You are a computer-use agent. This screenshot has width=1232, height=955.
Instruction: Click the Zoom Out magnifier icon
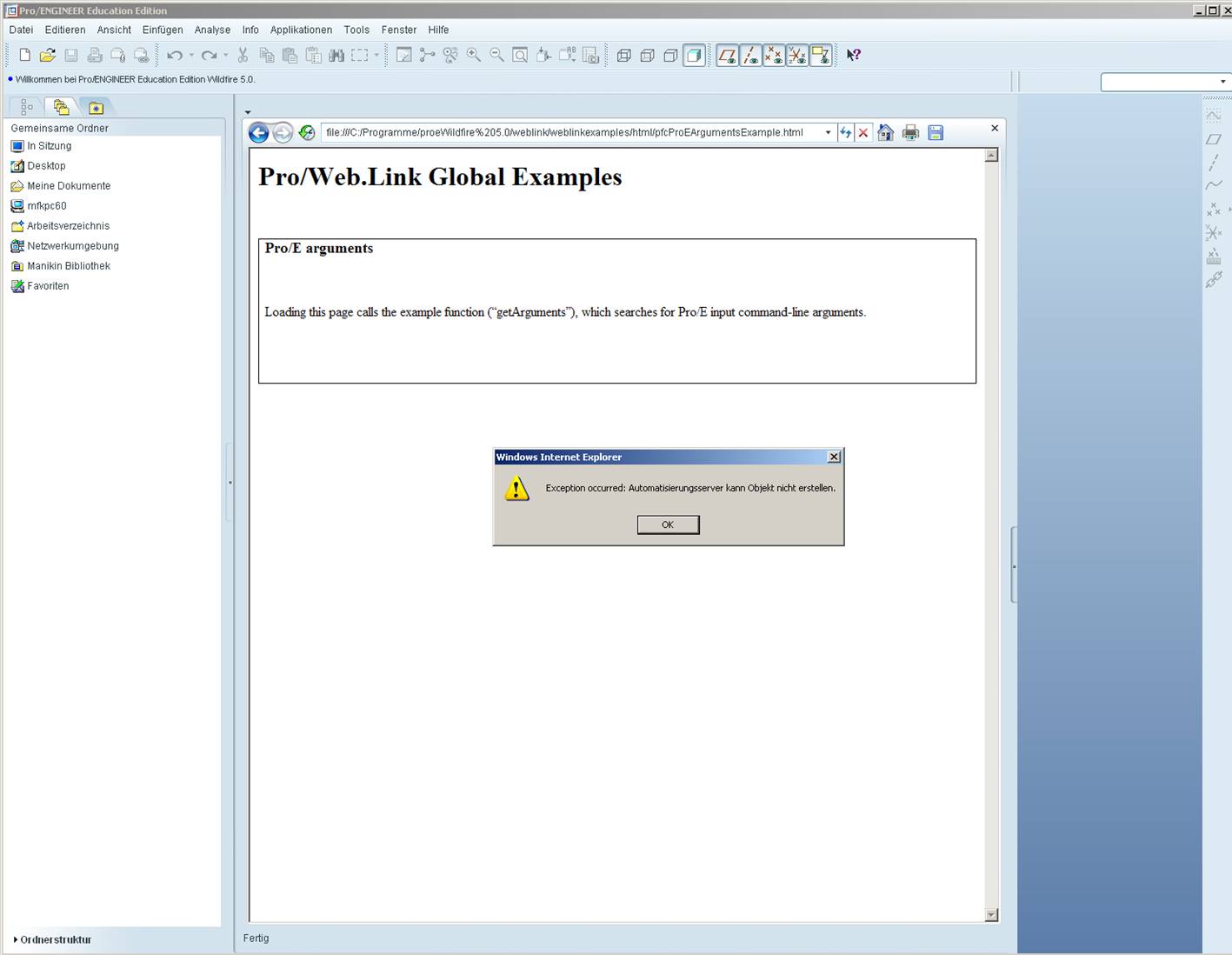pyautogui.click(x=497, y=55)
